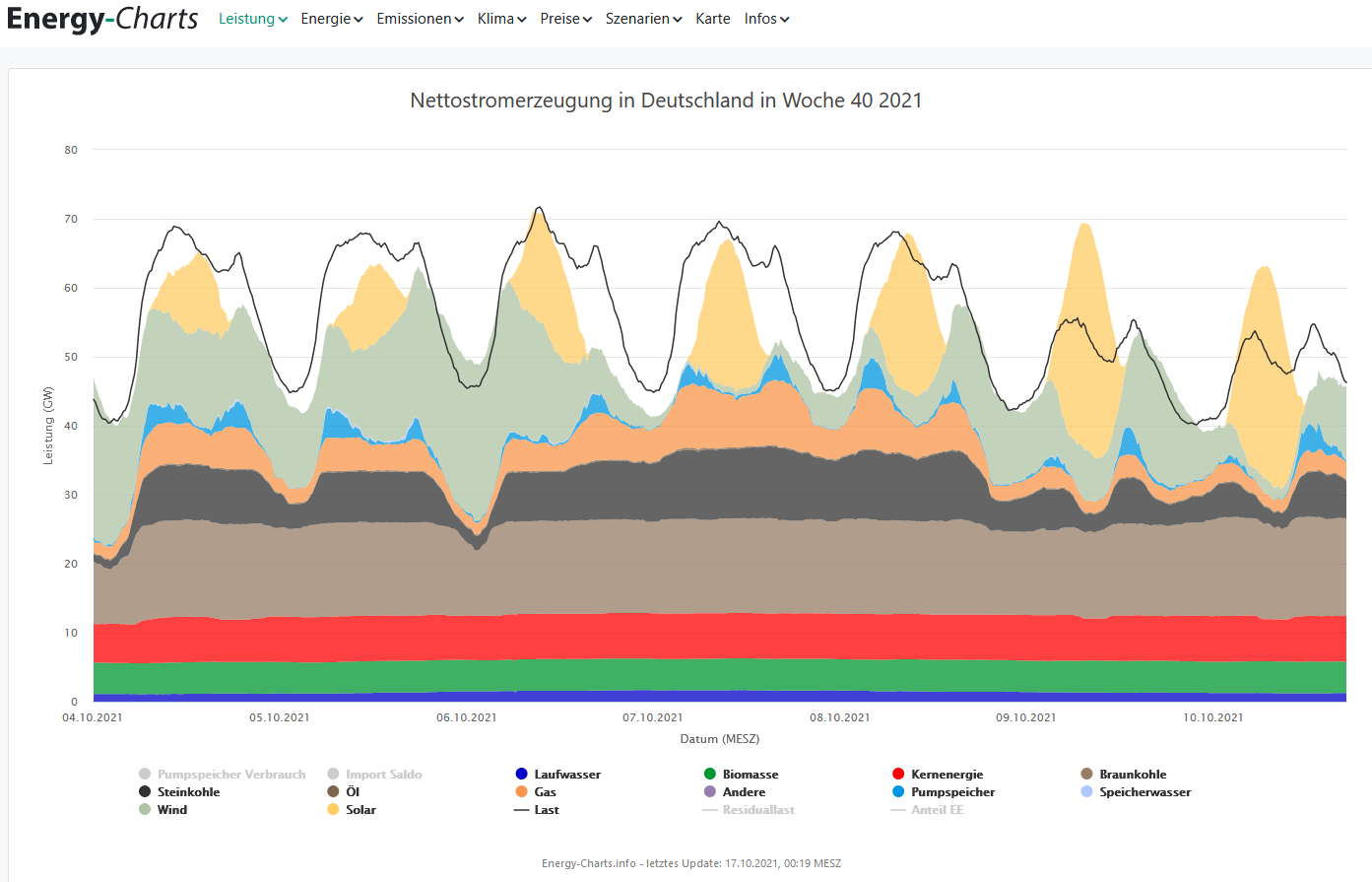Toggle the Biomasse legend entry
Image resolution: width=1372 pixels, height=882 pixels.
click(x=742, y=775)
